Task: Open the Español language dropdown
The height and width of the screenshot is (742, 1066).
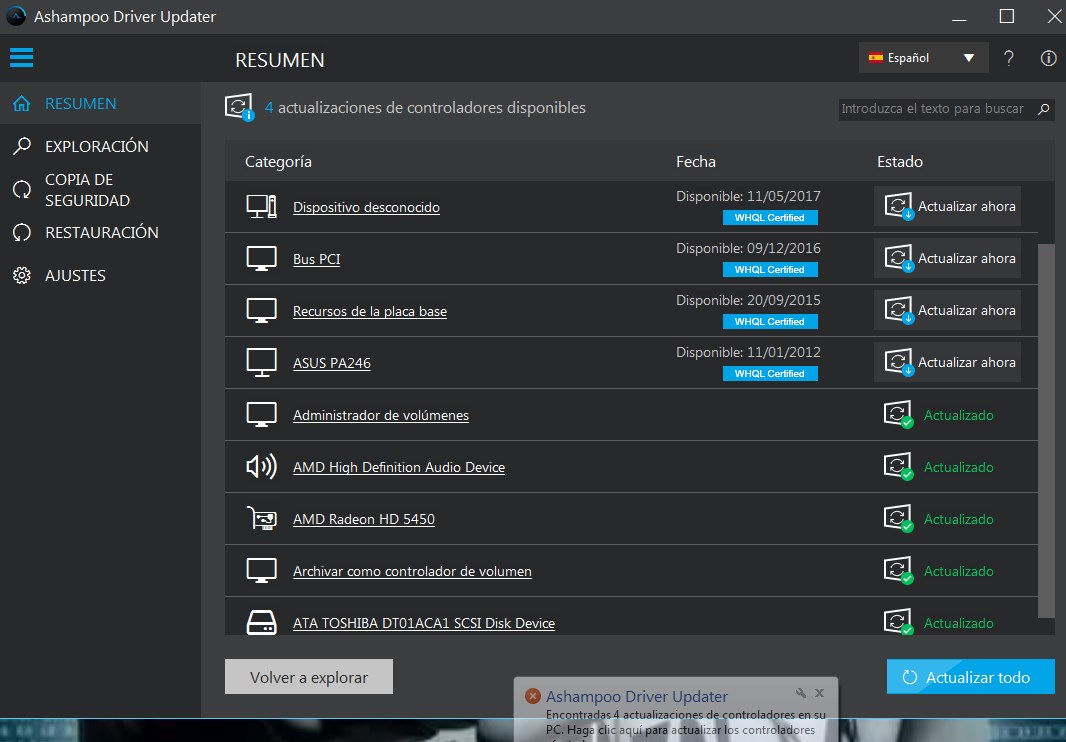Action: pyautogui.click(x=923, y=58)
